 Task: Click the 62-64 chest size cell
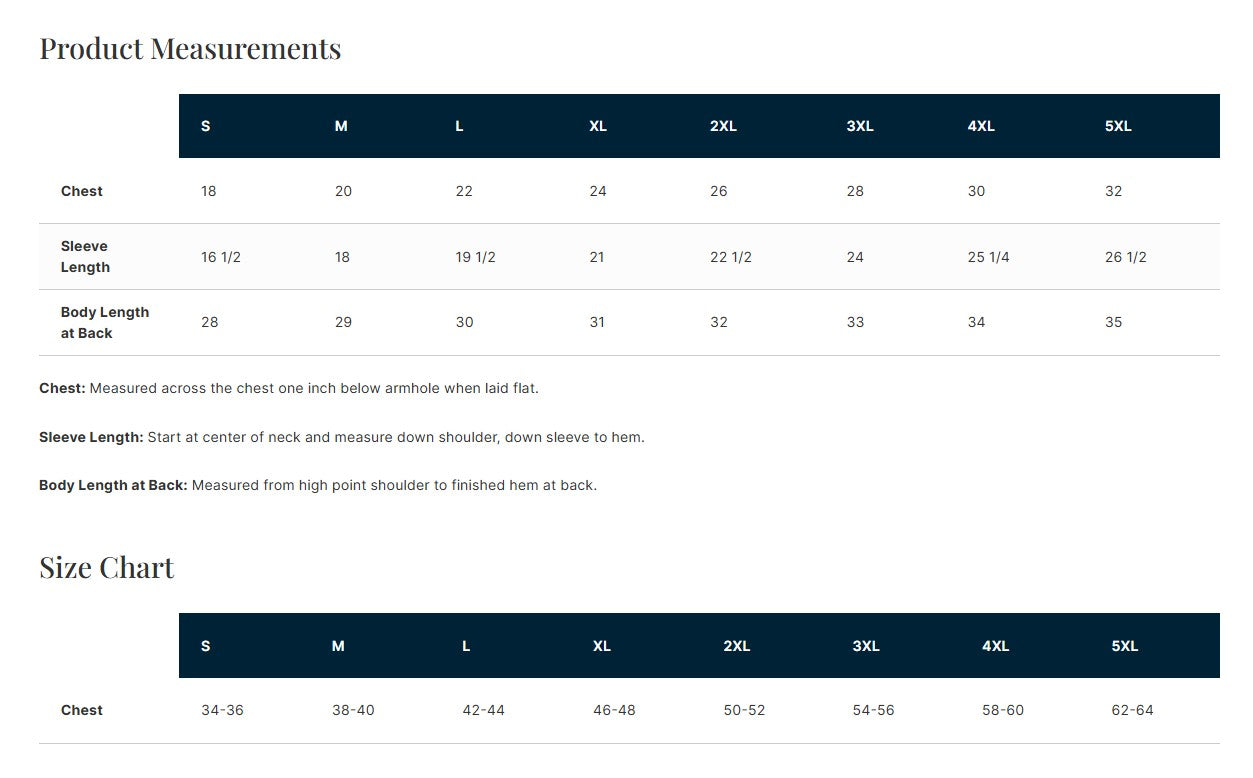[1132, 710]
